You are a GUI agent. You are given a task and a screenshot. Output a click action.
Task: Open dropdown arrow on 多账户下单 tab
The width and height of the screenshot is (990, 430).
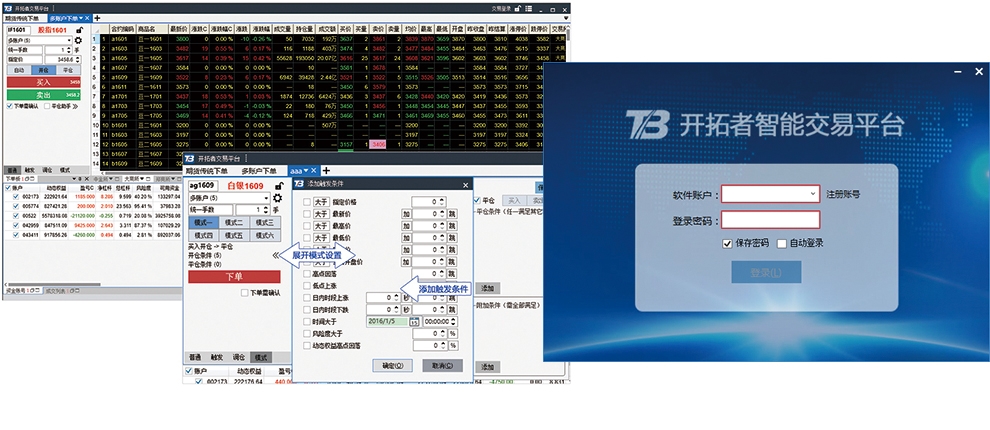click(81, 18)
